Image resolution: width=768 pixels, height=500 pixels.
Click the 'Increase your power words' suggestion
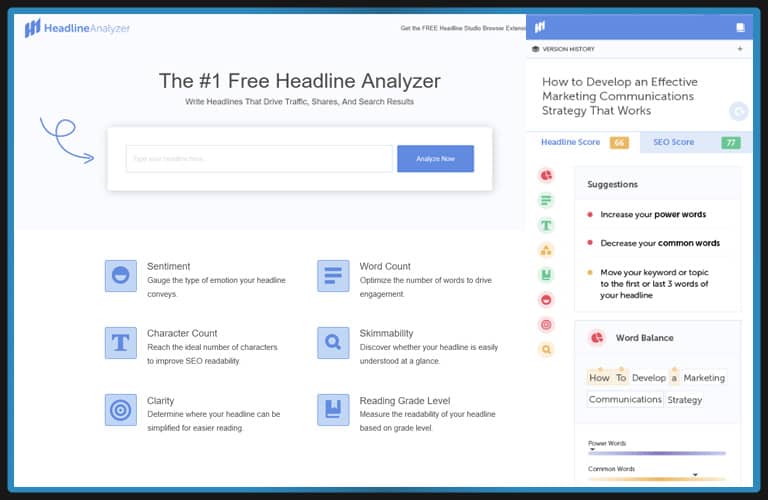click(653, 214)
